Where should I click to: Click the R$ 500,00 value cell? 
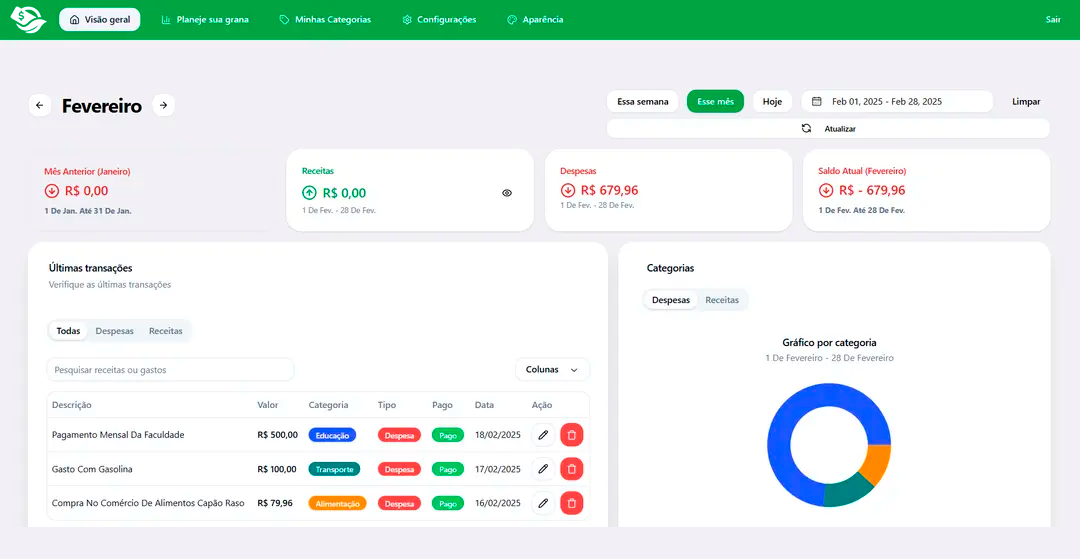pos(278,435)
